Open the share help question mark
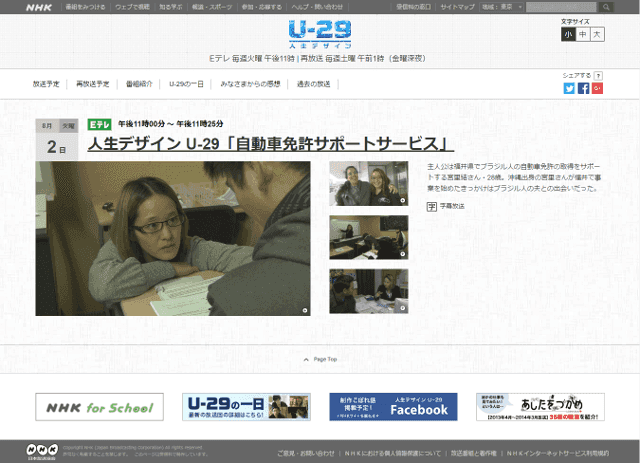This screenshot has width=640, height=463. 598,76
